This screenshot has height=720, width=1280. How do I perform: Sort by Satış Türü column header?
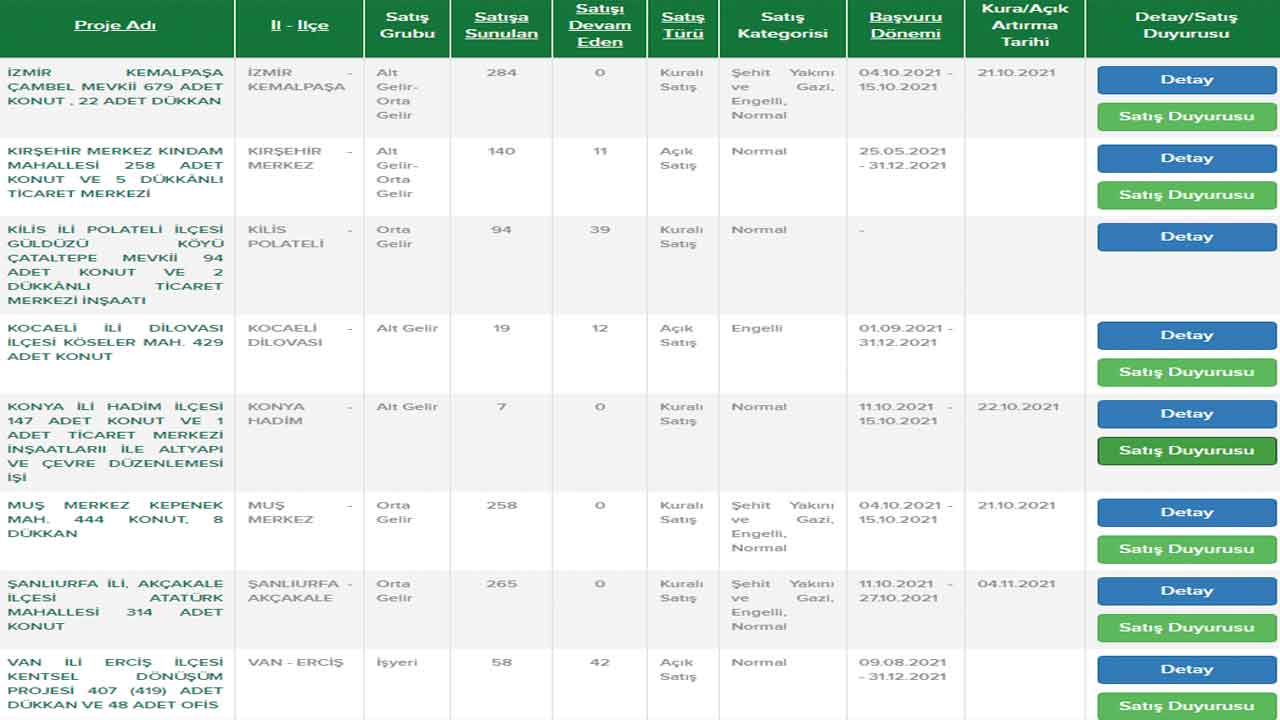(x=683, y=25)
